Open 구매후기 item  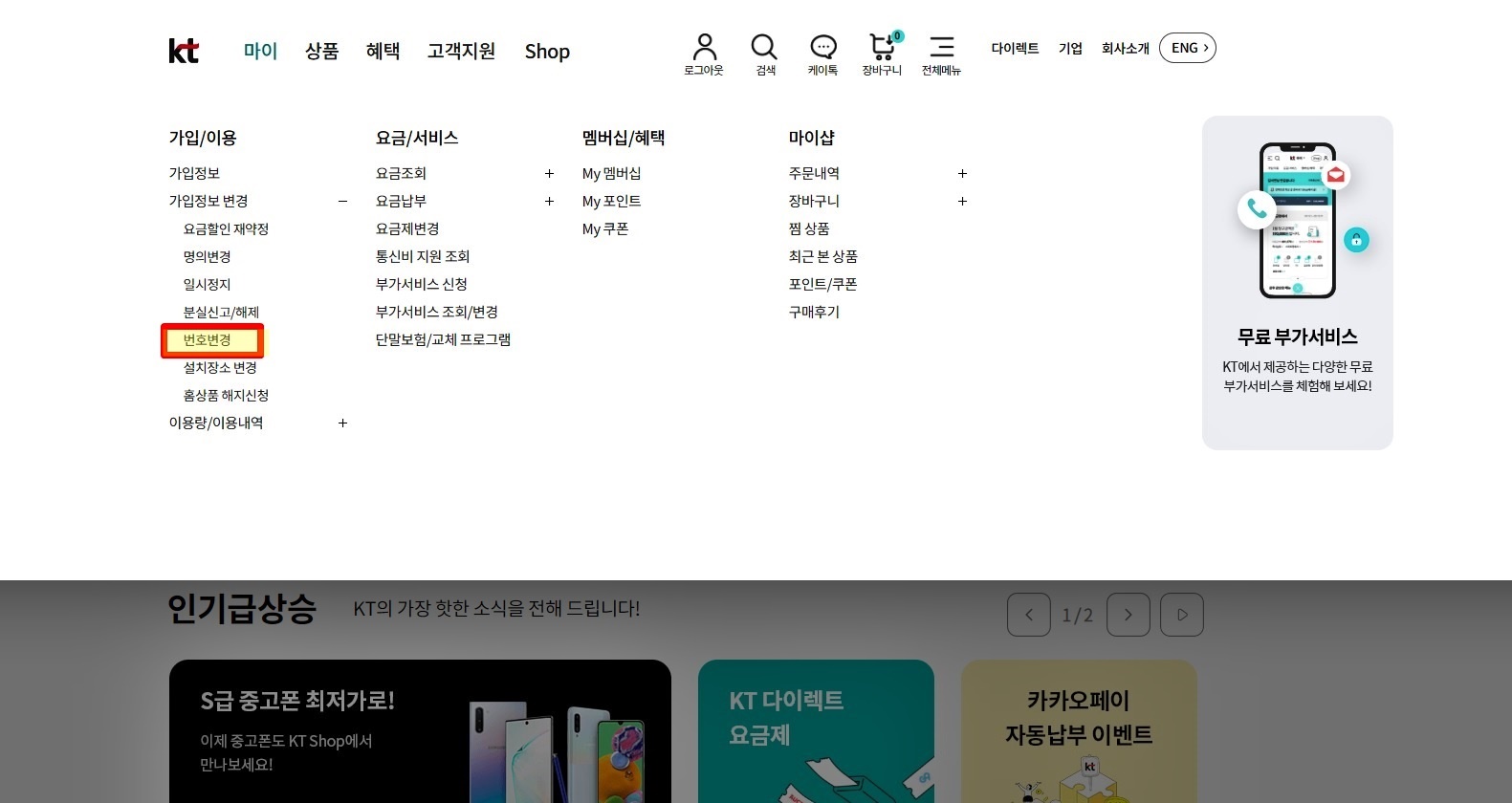pyautogui.click(x=814, y=312)
